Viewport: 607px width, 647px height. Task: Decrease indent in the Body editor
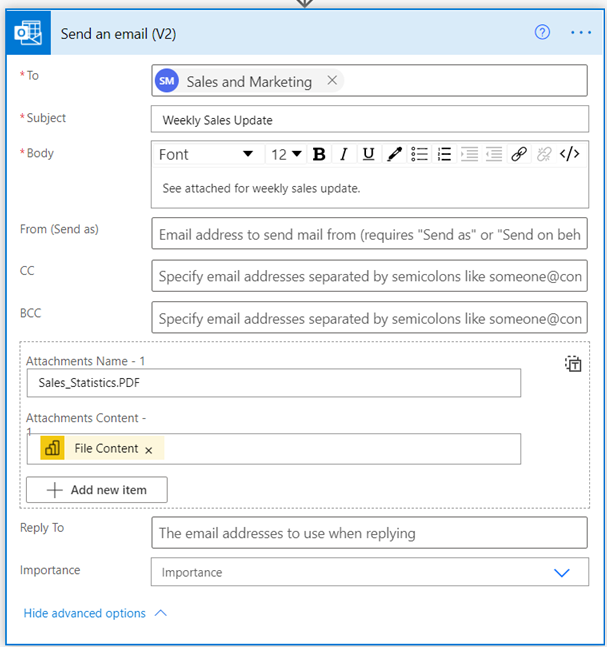494,154
